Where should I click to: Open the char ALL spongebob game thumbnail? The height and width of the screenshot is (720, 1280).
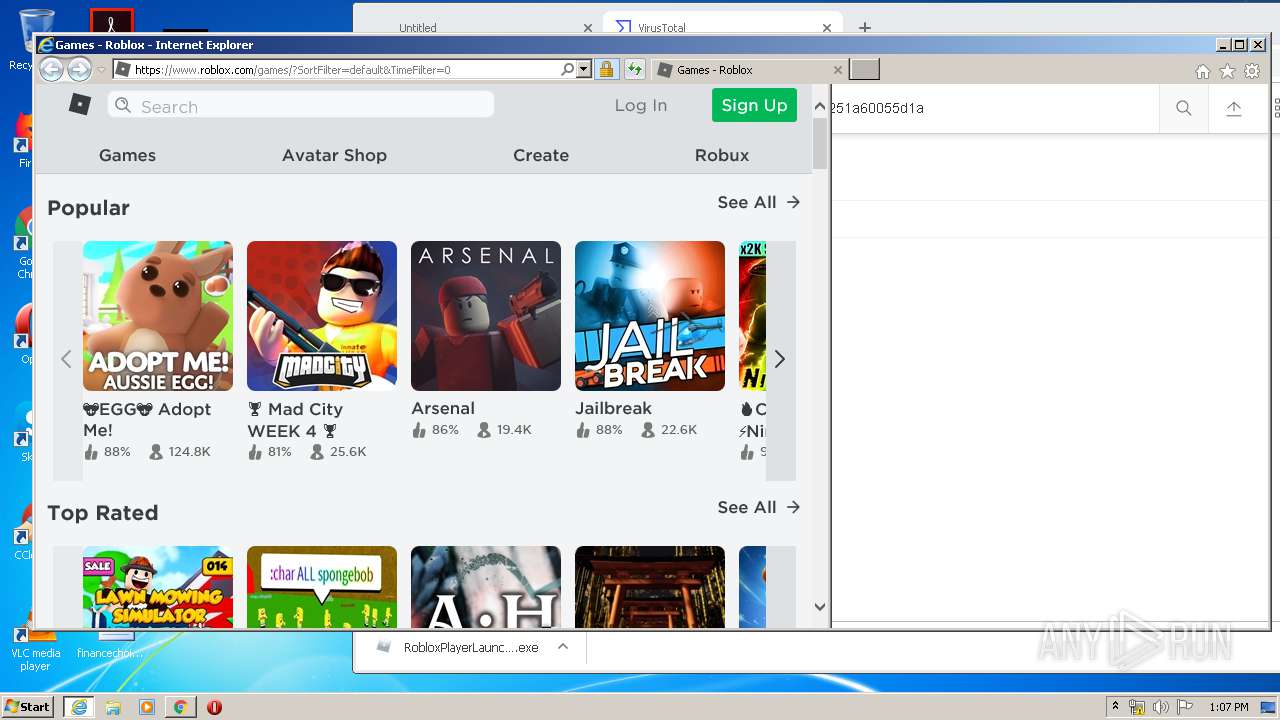[322, 587]
